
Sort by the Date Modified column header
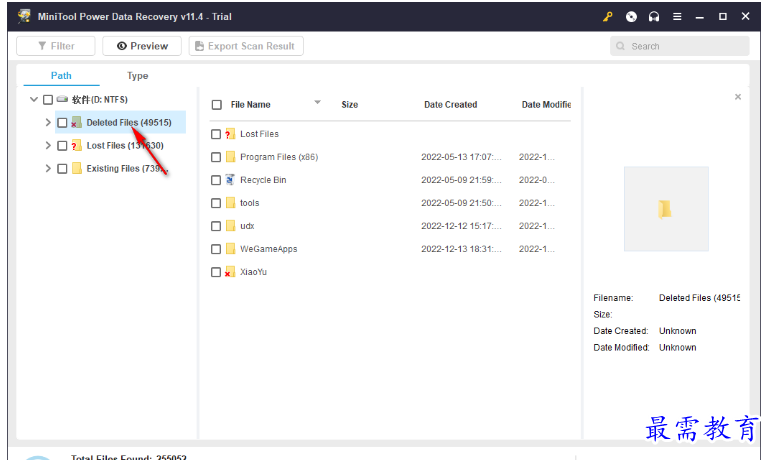click(x=546, y=105)
